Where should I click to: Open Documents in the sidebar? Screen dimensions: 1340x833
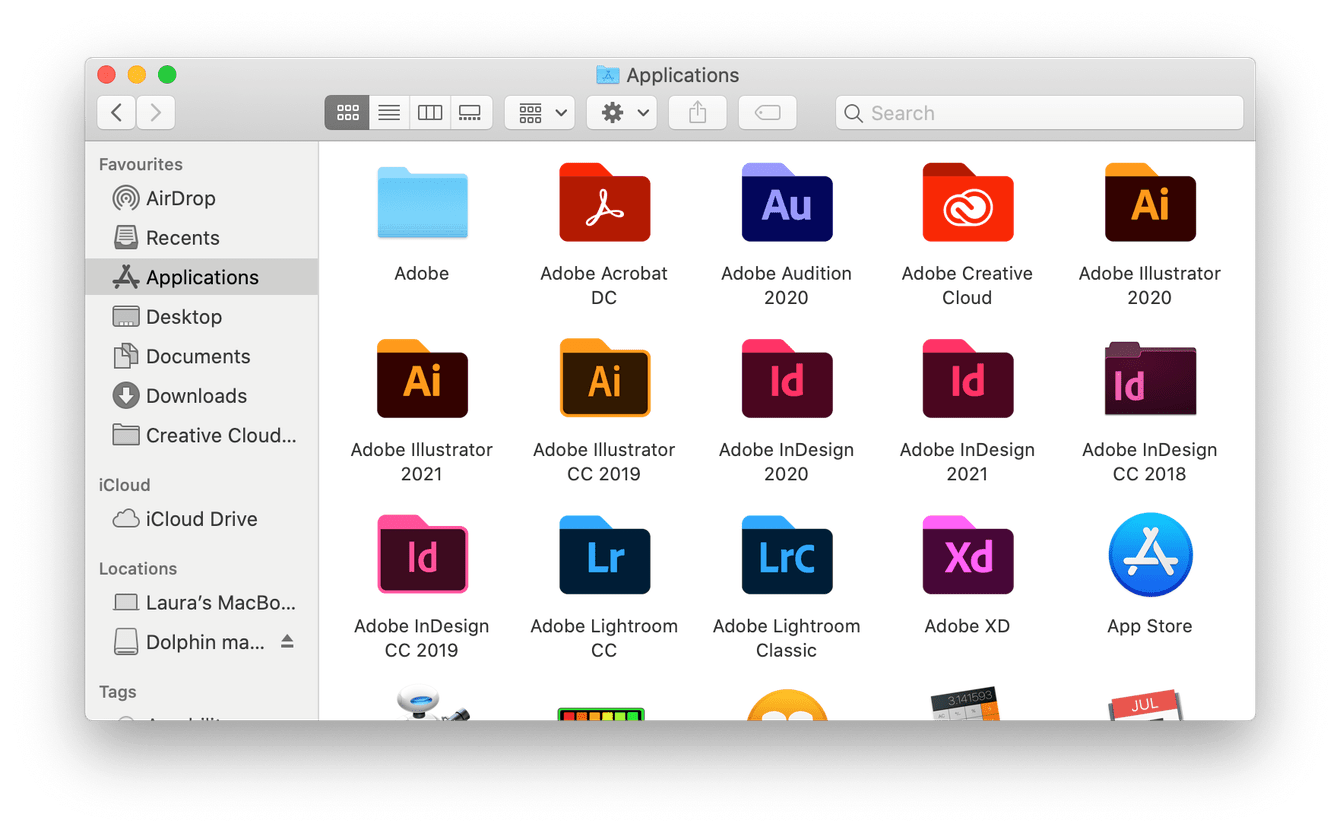[201, 356]
